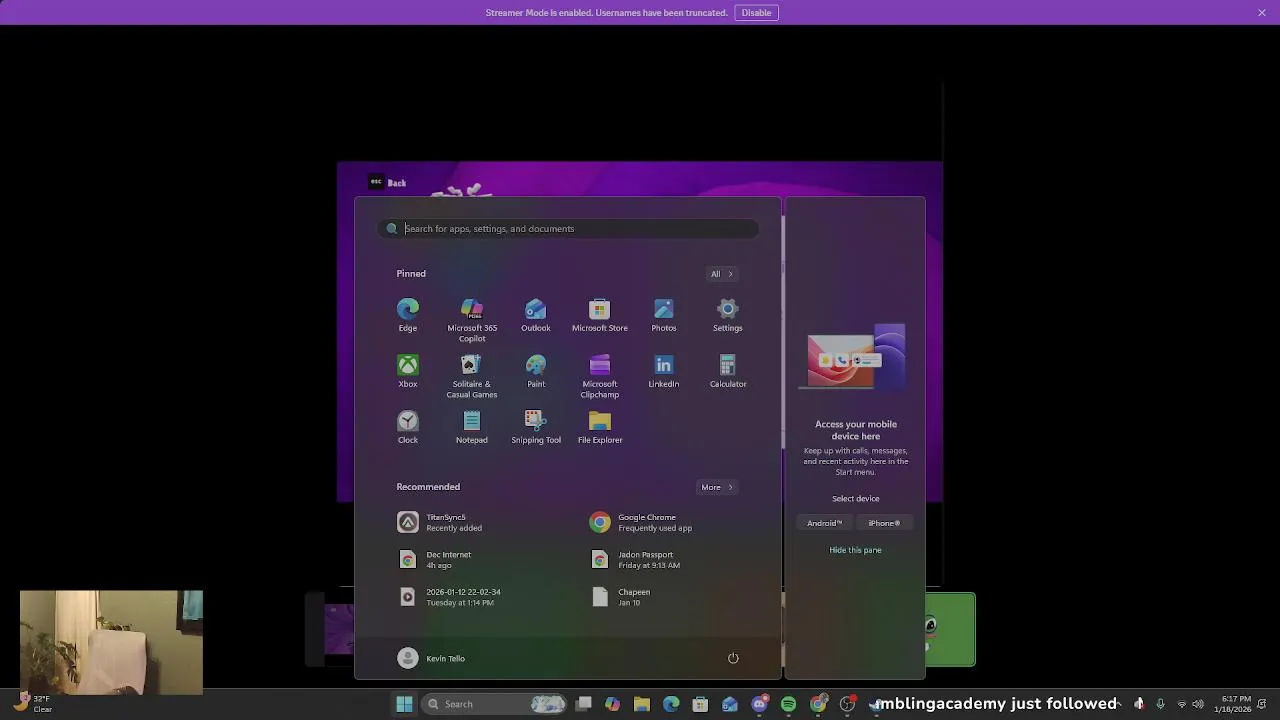Open the Clock app
This screenshot has height=720, width=1280.
tap(408, 427)
